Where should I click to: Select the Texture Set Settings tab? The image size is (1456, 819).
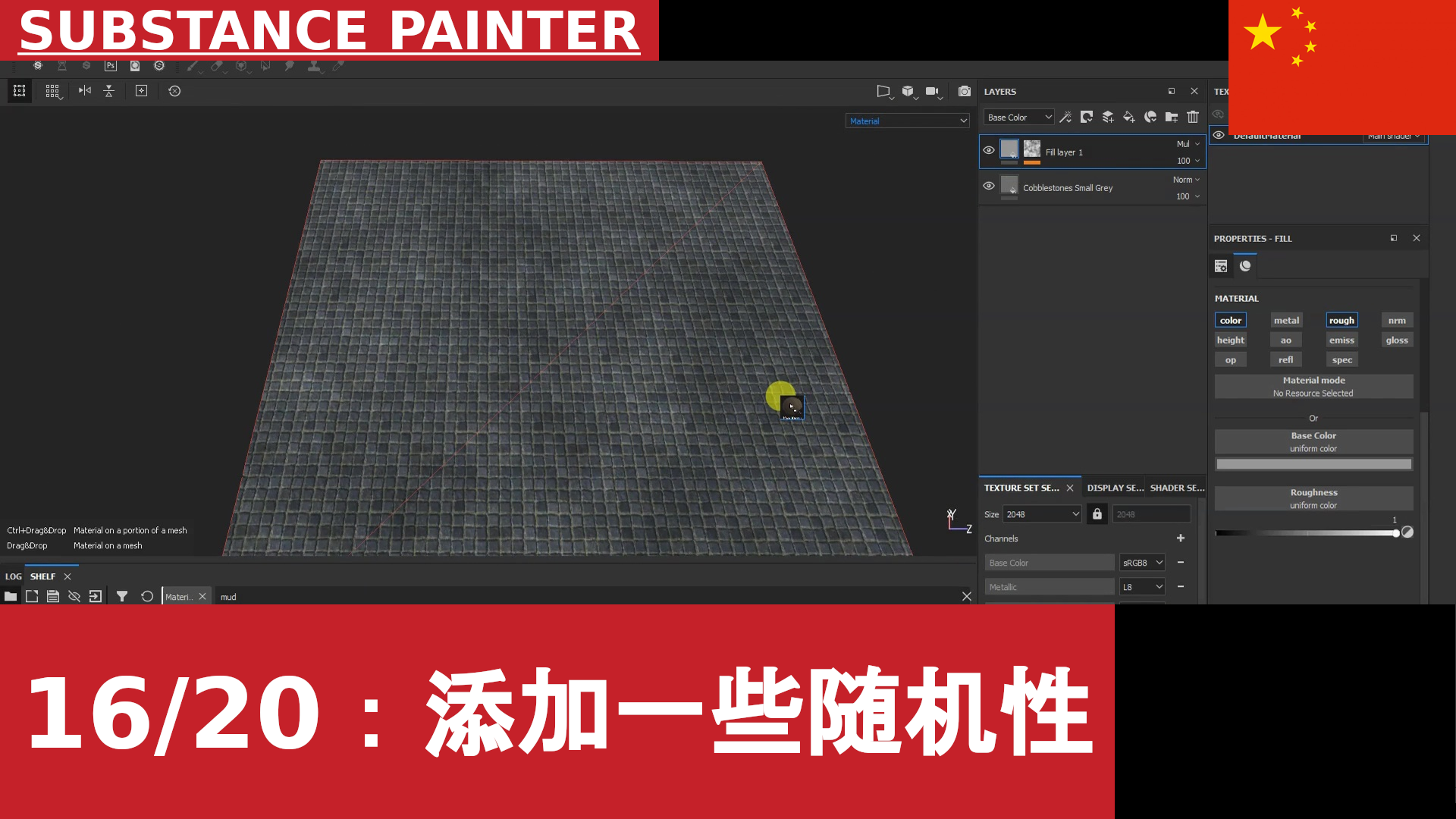point(1021,488)
